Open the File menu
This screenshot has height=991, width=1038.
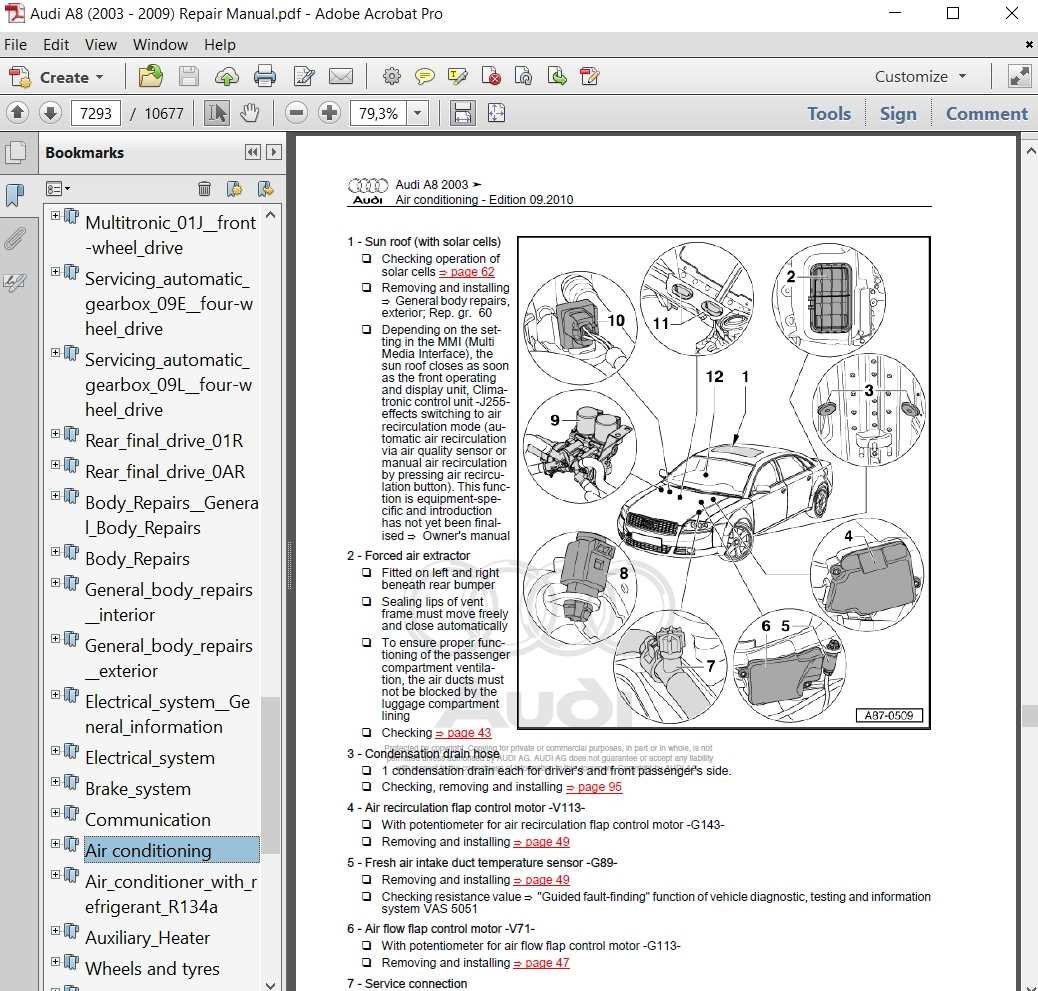15,44
